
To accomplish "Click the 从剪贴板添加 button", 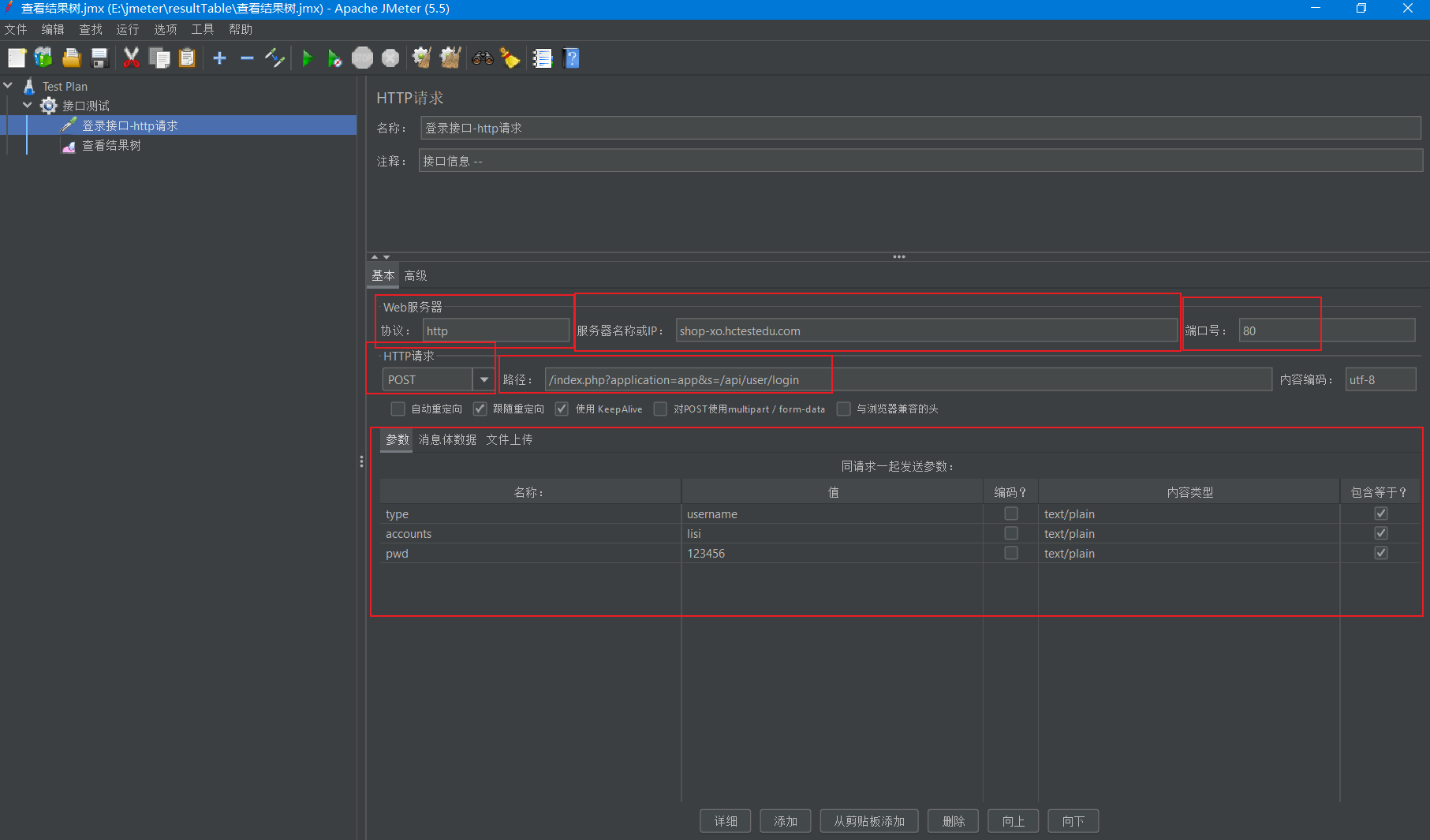I will (869, 821).
